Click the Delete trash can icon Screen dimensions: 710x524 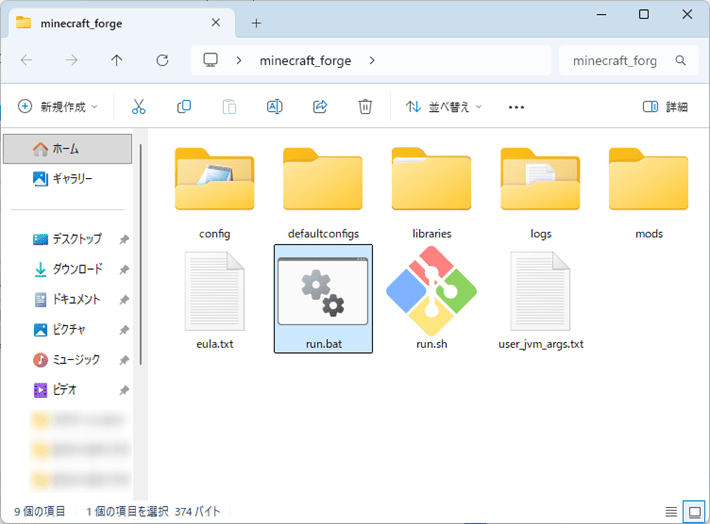point(365,107)
